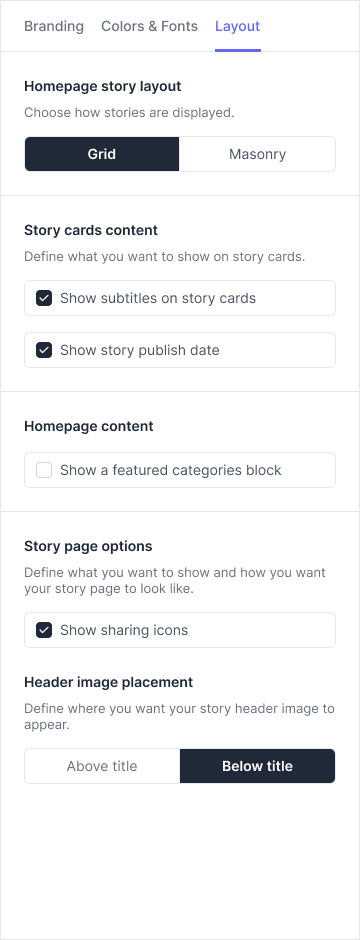Screen dimensions: 360x940
Task: Click the 'Show story publish date' label text
Action: 140,350
